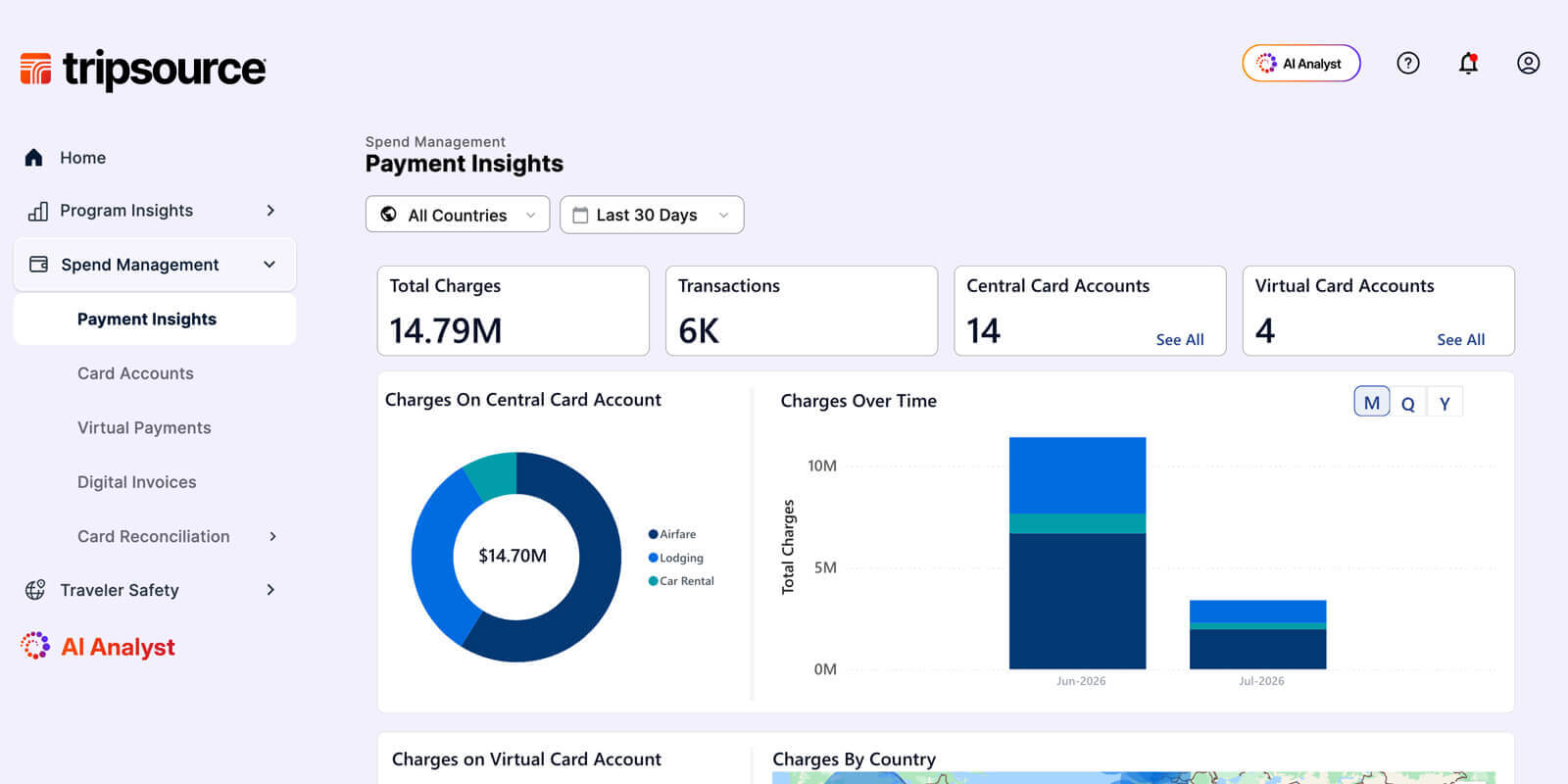Image resolution: width=1568 pixels, height=784 pixels.
Task: Click the Program Insights bar chart icon
Action: click(37, 211)
